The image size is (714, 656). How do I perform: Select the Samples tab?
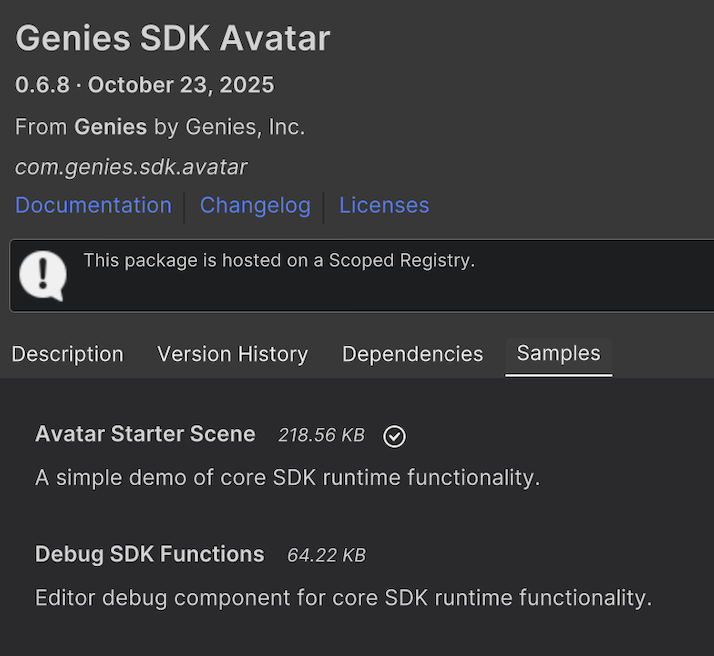coord(558,354)
